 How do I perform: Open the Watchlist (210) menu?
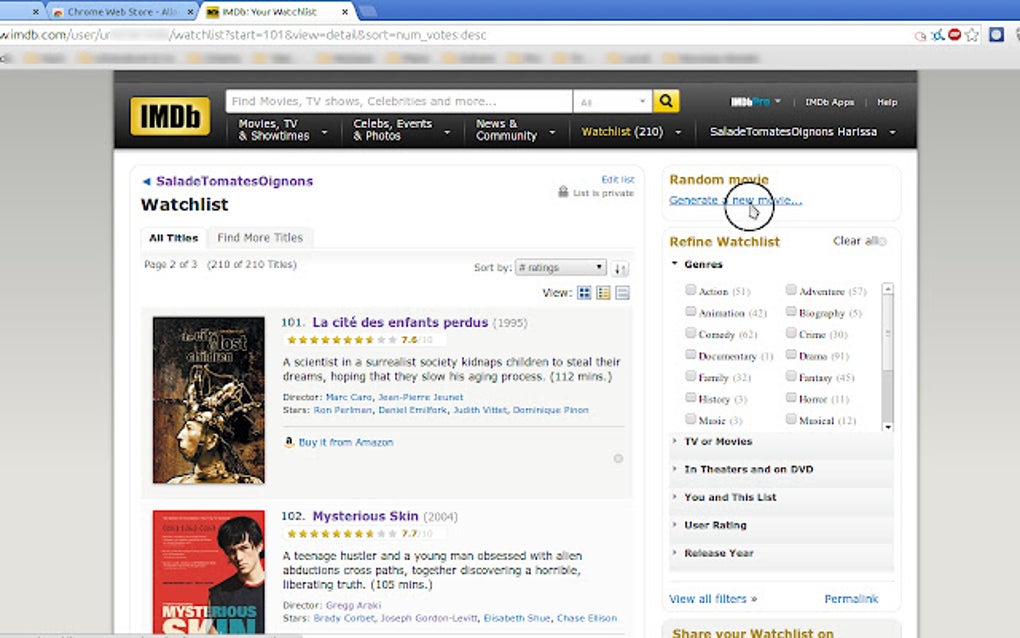coord(631,131)
